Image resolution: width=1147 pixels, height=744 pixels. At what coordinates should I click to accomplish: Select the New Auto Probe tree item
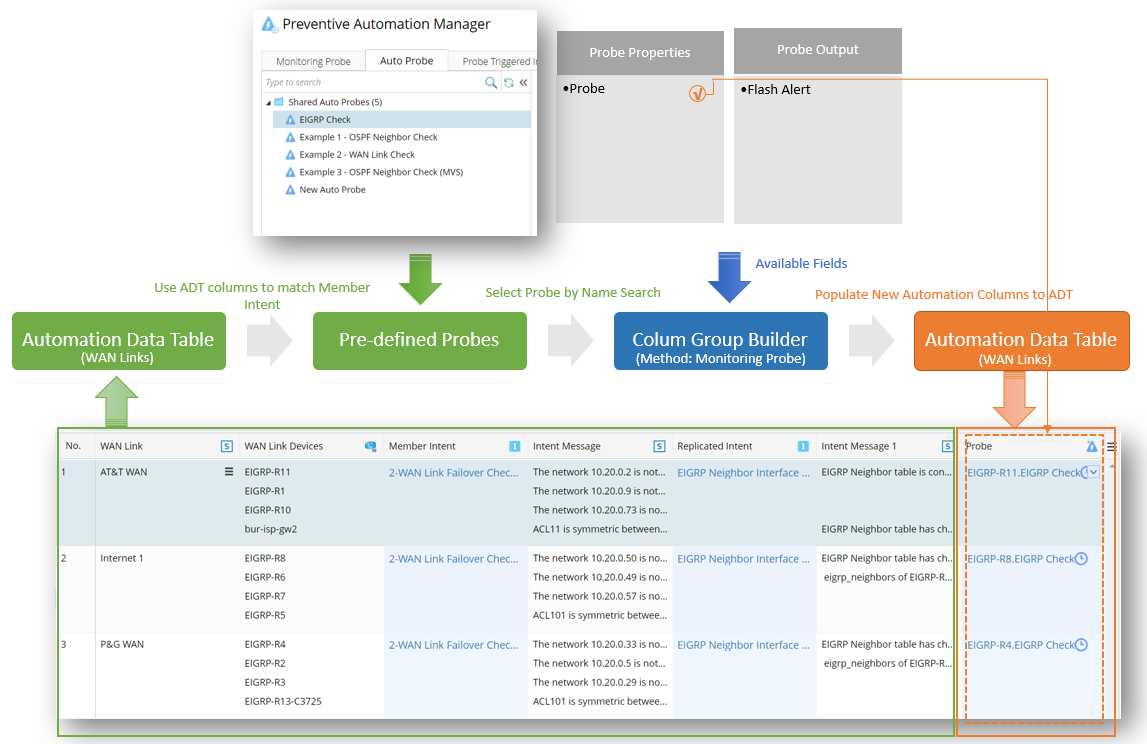click(x=332, y=189)
